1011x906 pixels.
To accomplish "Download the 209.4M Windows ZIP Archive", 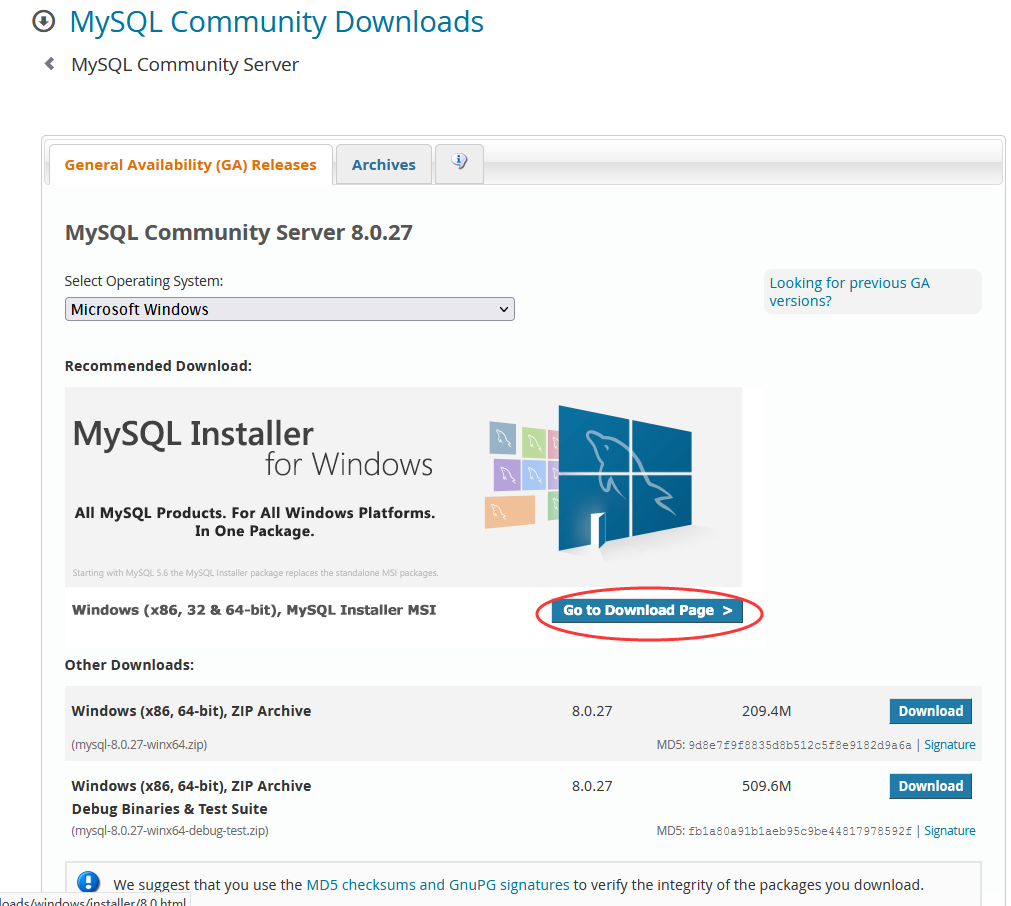I will 930,711.
